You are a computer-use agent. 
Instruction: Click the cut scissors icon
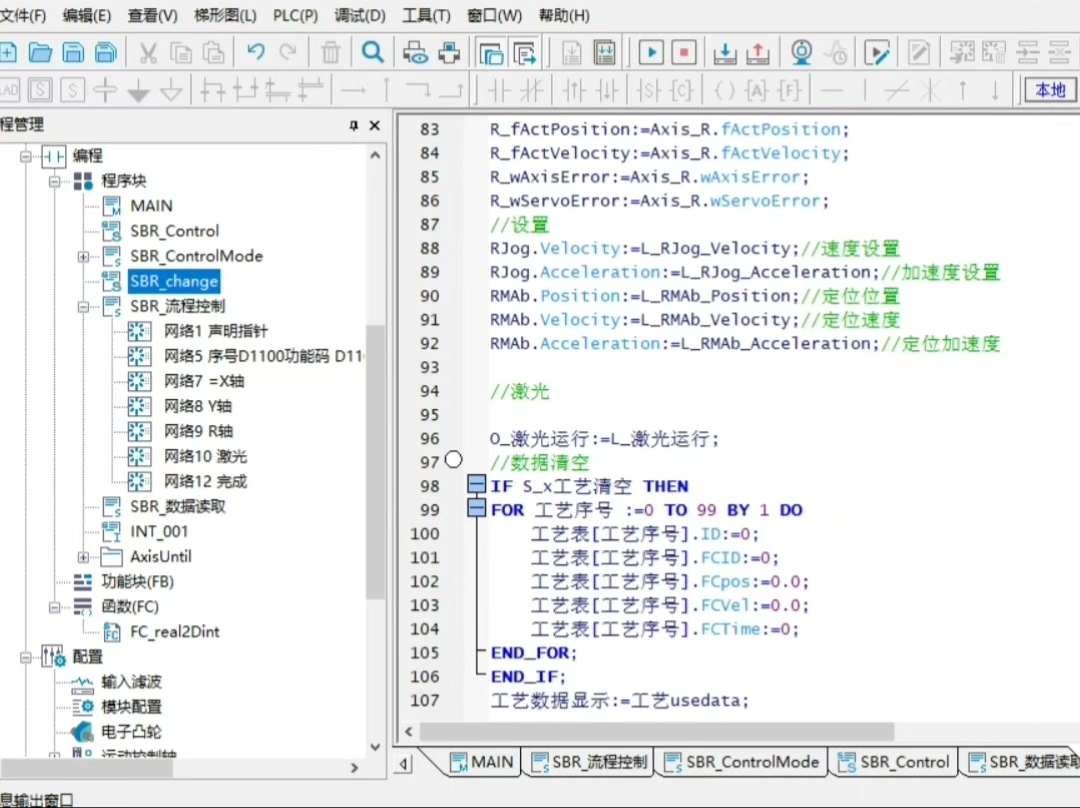147,52
